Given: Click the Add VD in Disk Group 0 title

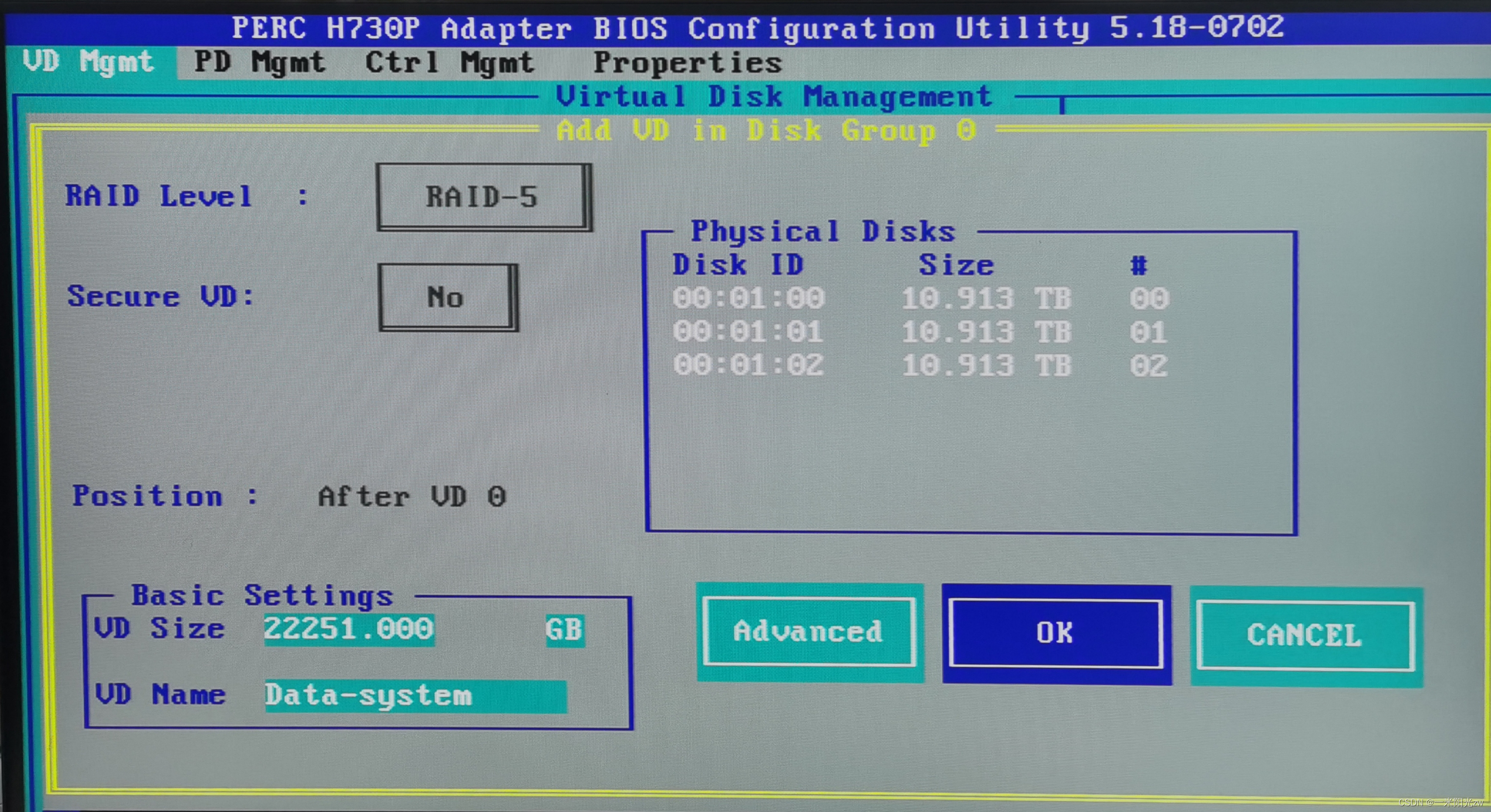Looking at the screenshot, I should (x=767, y=130).
